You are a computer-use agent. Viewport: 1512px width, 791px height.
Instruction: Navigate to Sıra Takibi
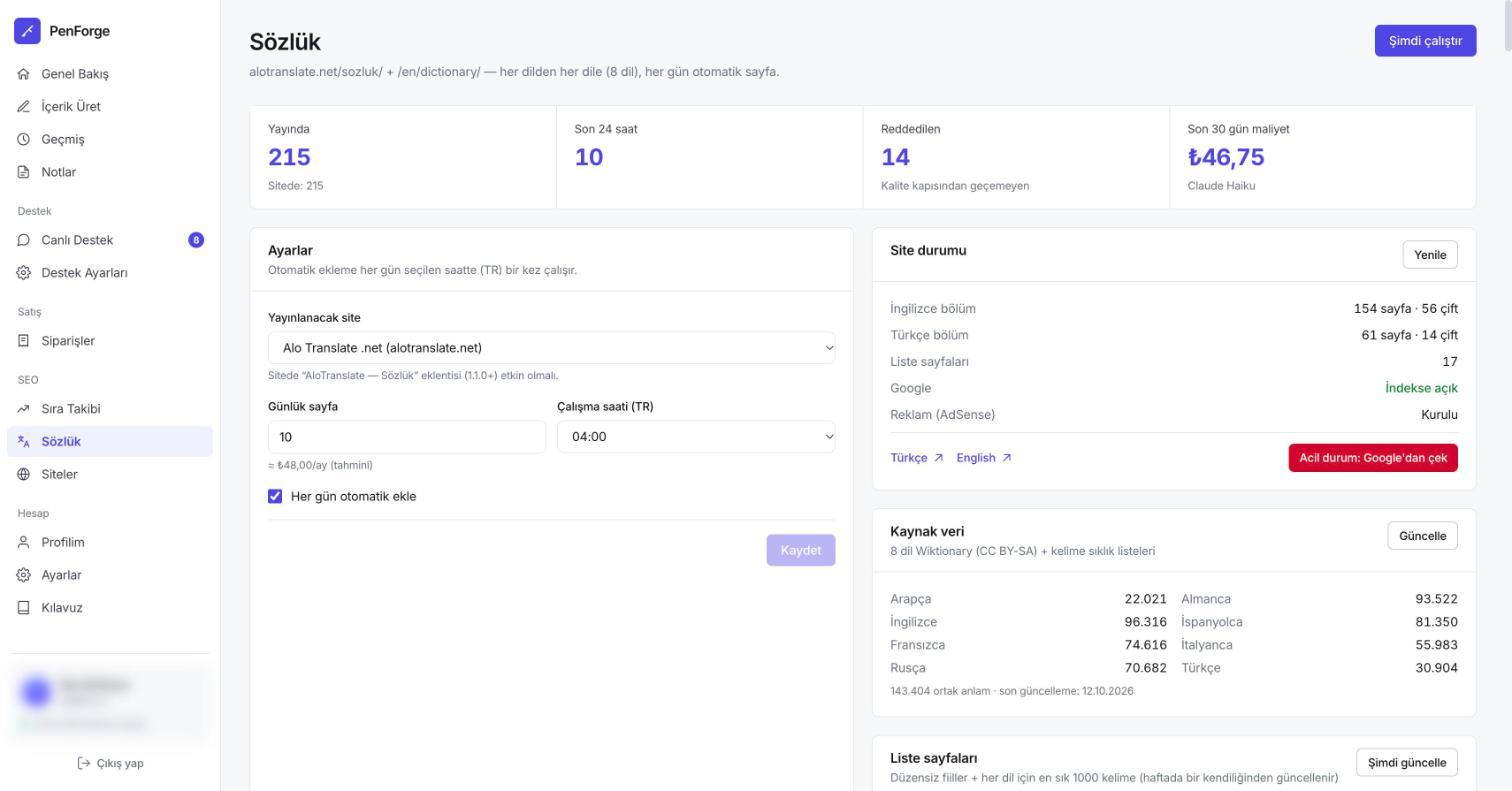point(110,409)
